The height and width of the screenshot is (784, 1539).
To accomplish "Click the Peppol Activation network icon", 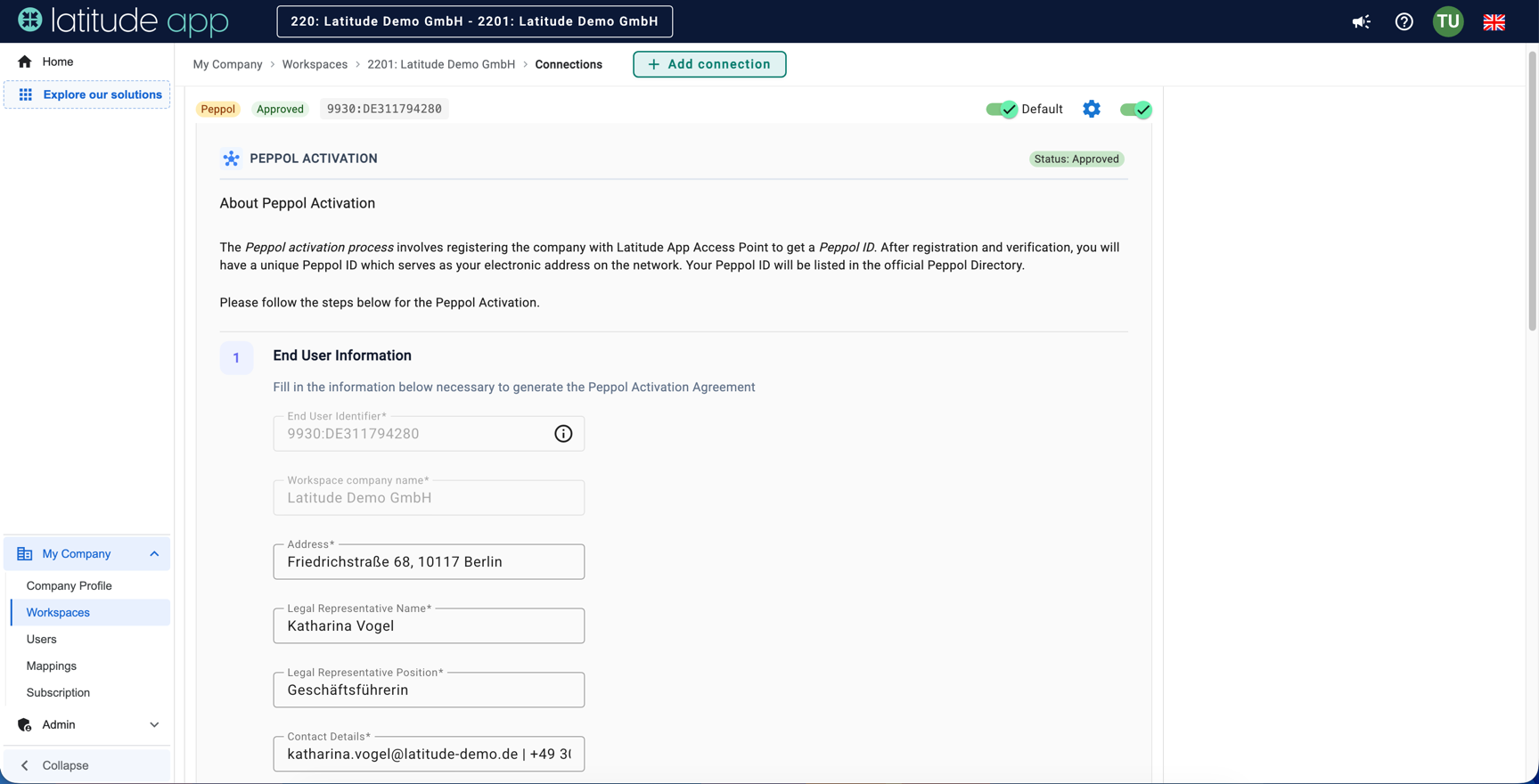I will [x=231, y=159].
